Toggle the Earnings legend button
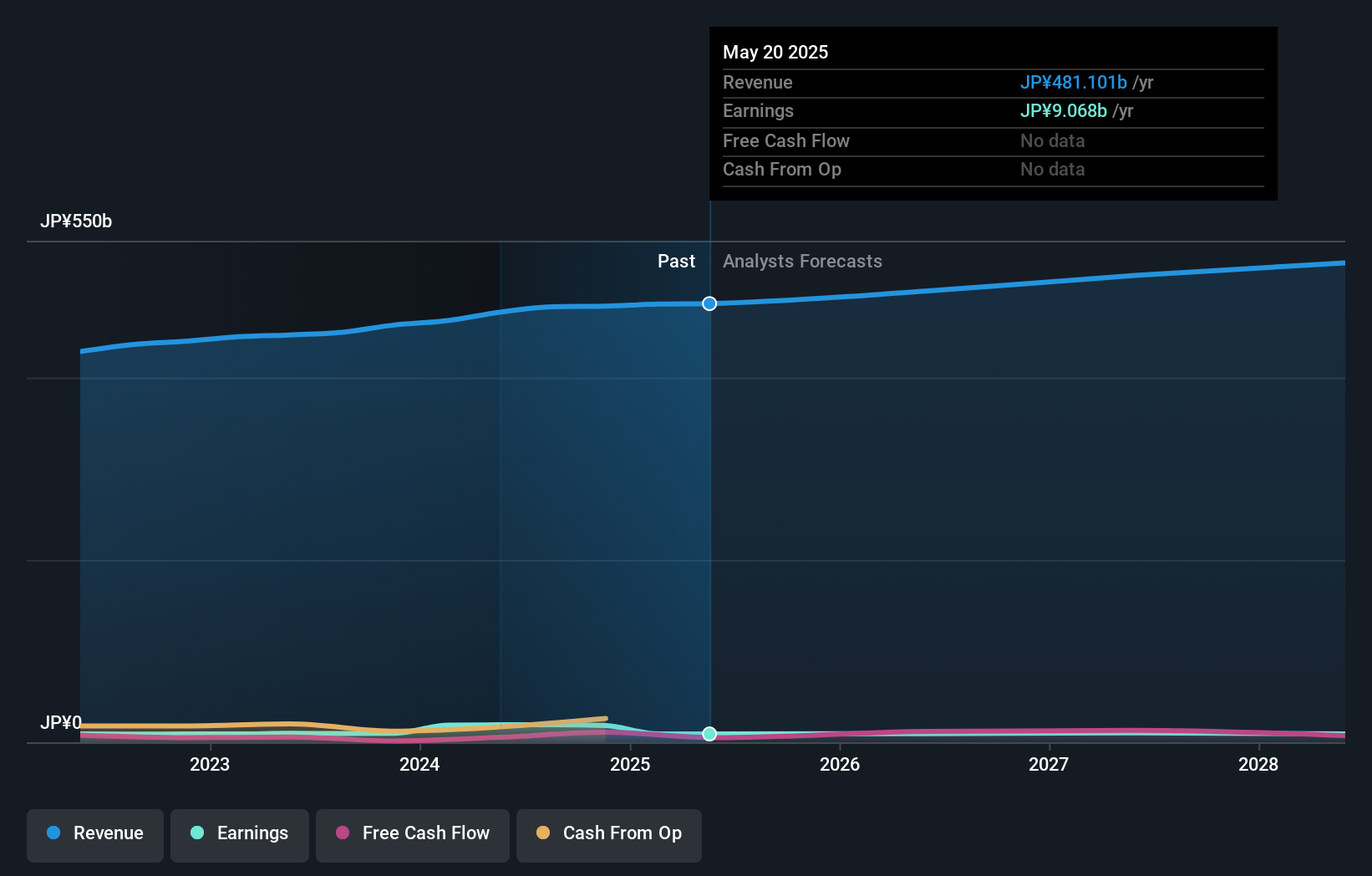1372x876 pixels. (240, 835)
